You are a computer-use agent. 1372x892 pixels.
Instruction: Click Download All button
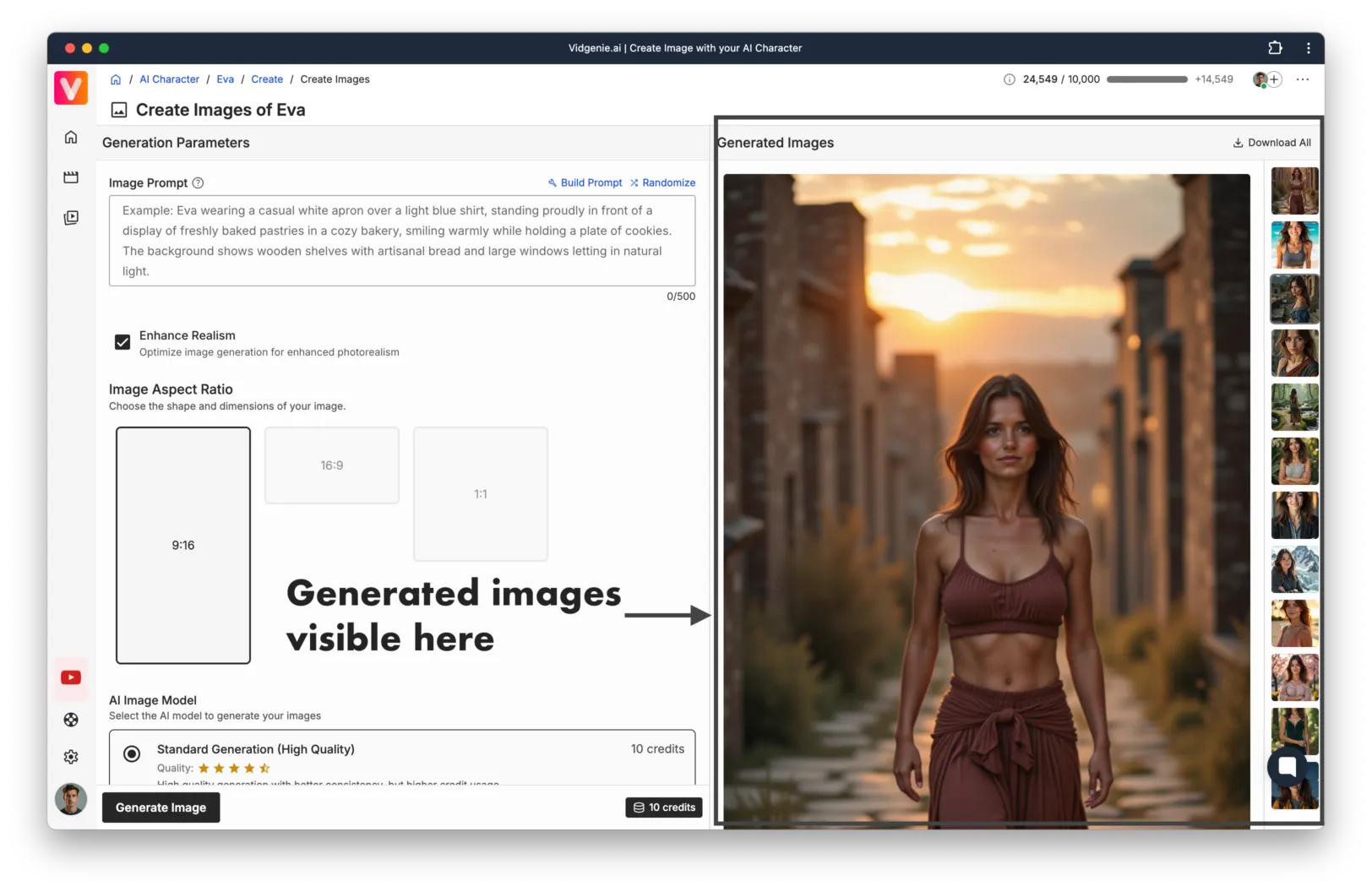(1272, 143)
